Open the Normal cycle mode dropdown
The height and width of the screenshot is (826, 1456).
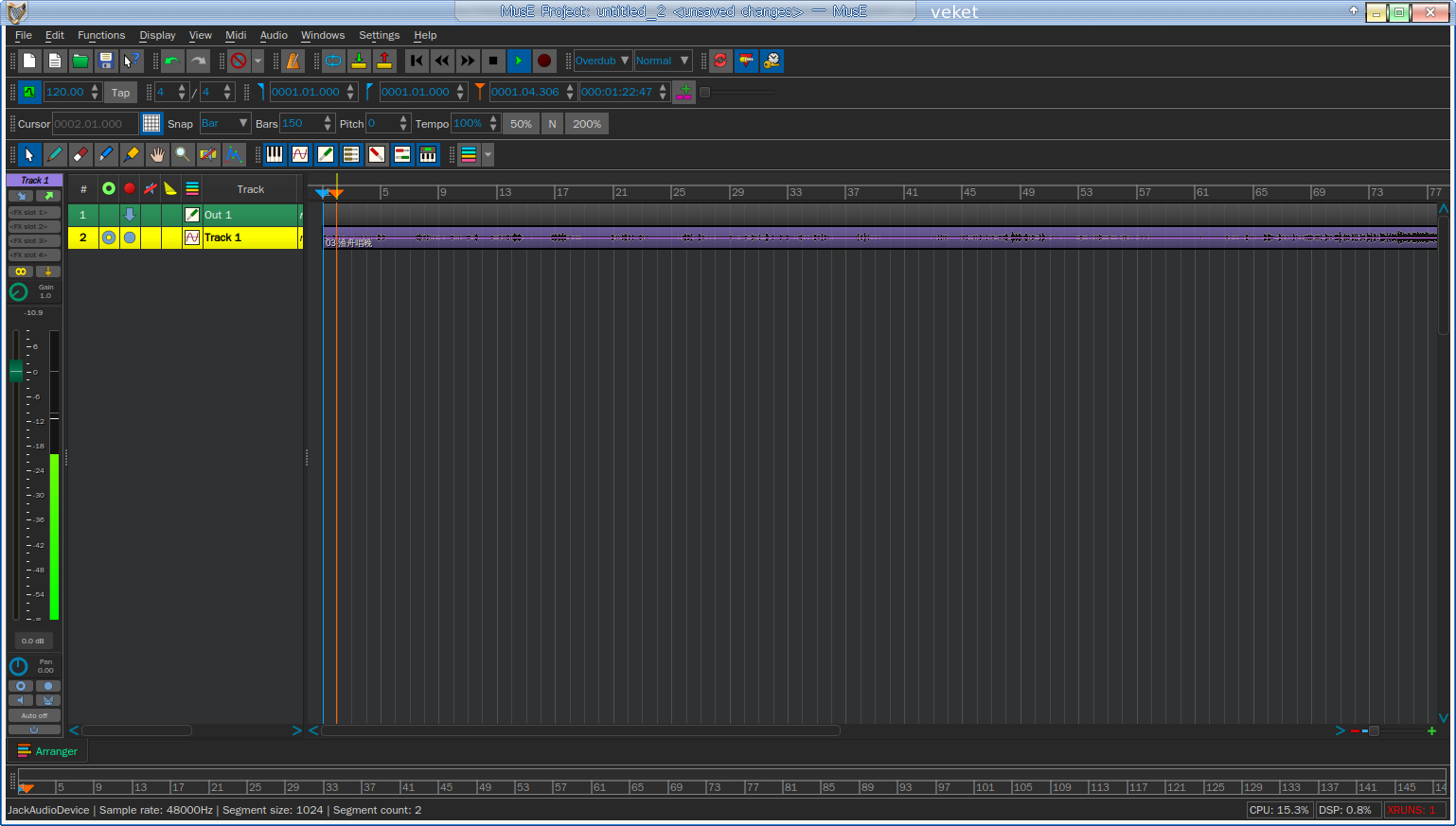click(663, 61)
